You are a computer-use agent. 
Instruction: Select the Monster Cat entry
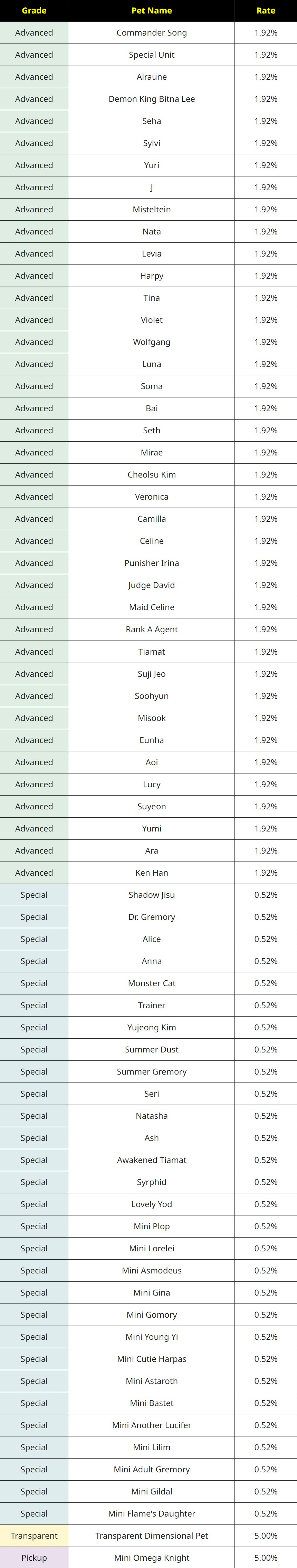(152, 983)
